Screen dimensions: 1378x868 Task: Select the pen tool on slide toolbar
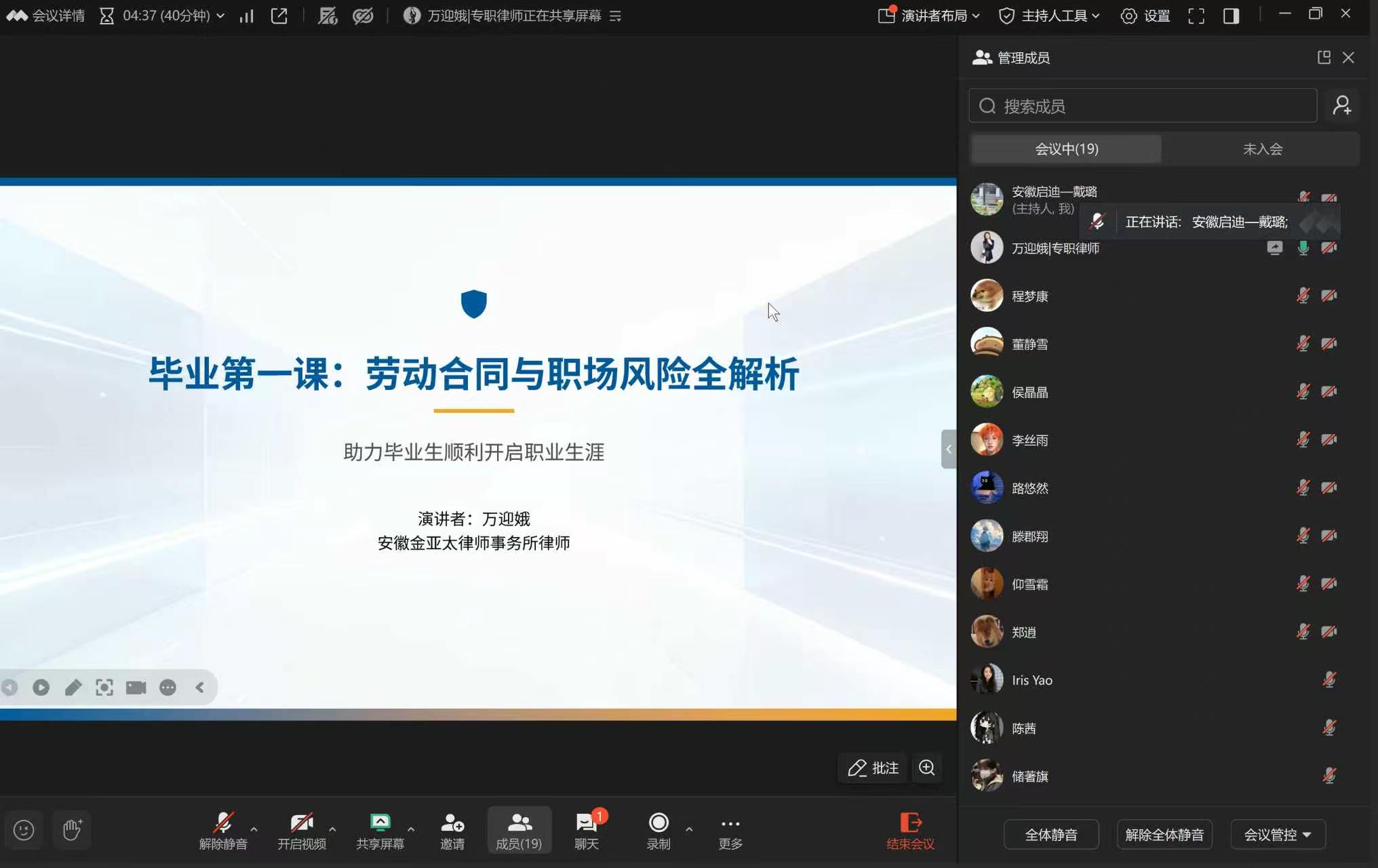pyautogui.click(x=73, y=688)
